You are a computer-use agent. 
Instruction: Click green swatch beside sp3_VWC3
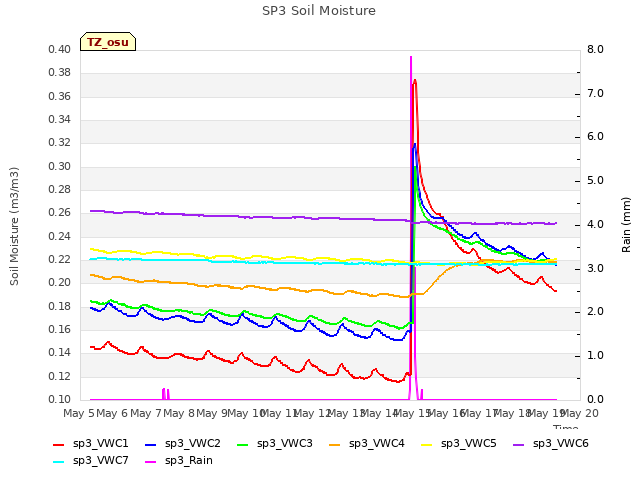243,445
